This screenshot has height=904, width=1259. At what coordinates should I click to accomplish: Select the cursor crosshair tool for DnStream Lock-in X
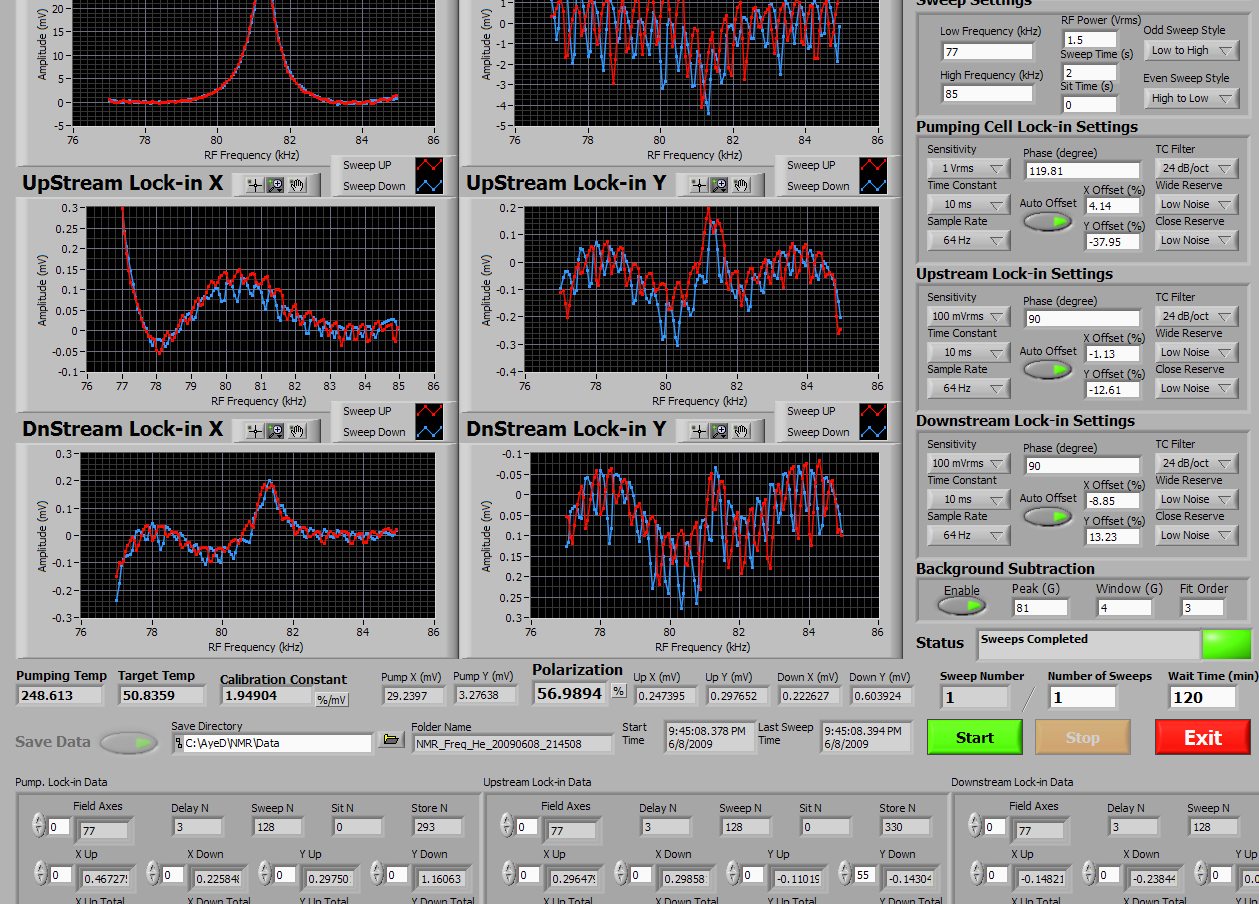click(x=255, y=430)
